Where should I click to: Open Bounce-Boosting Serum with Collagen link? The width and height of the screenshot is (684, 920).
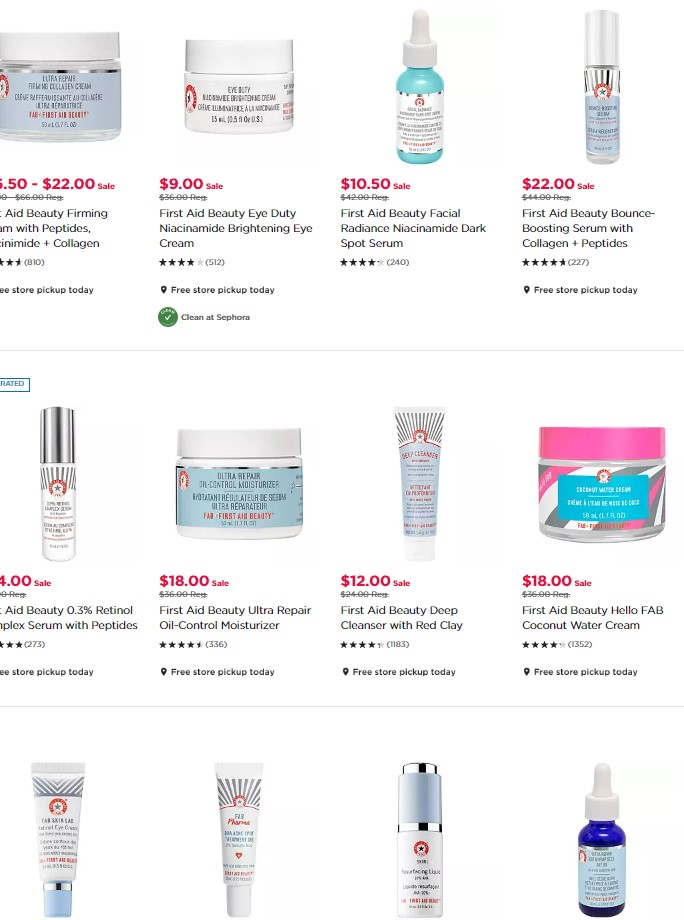pos(588,228)
